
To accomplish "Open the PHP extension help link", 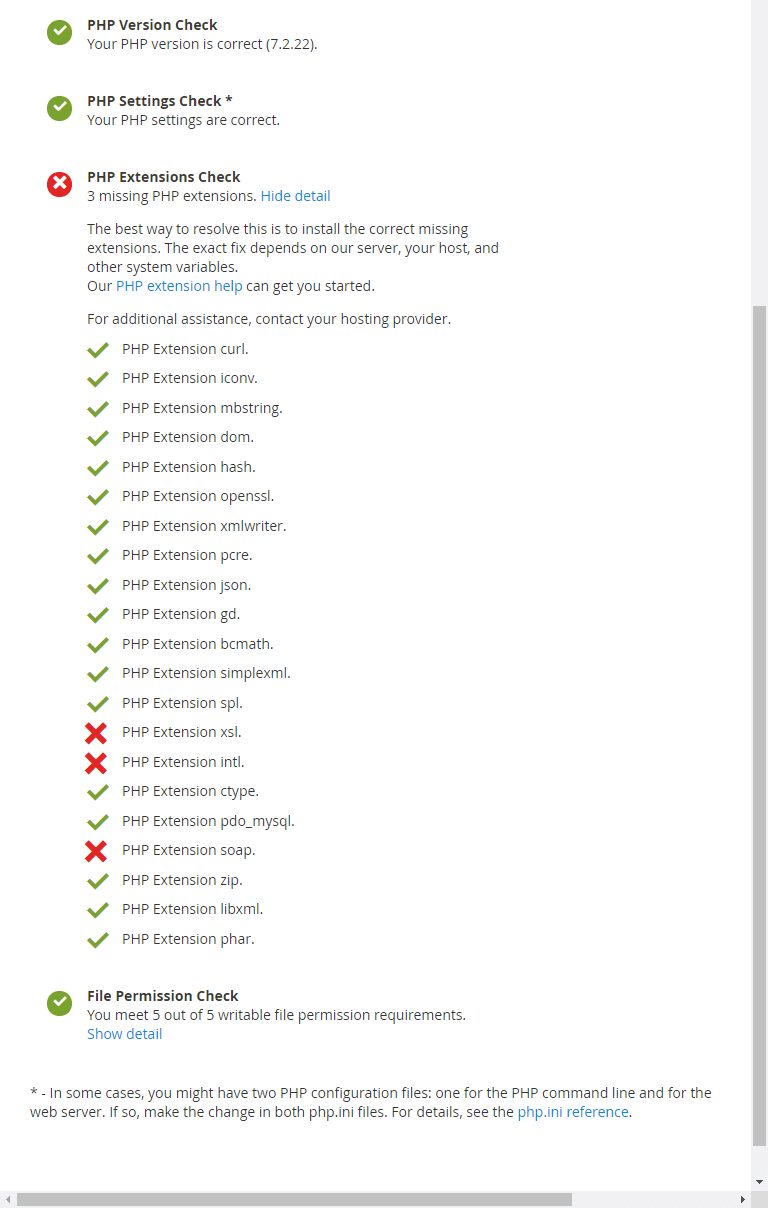I will pos(179,286).
